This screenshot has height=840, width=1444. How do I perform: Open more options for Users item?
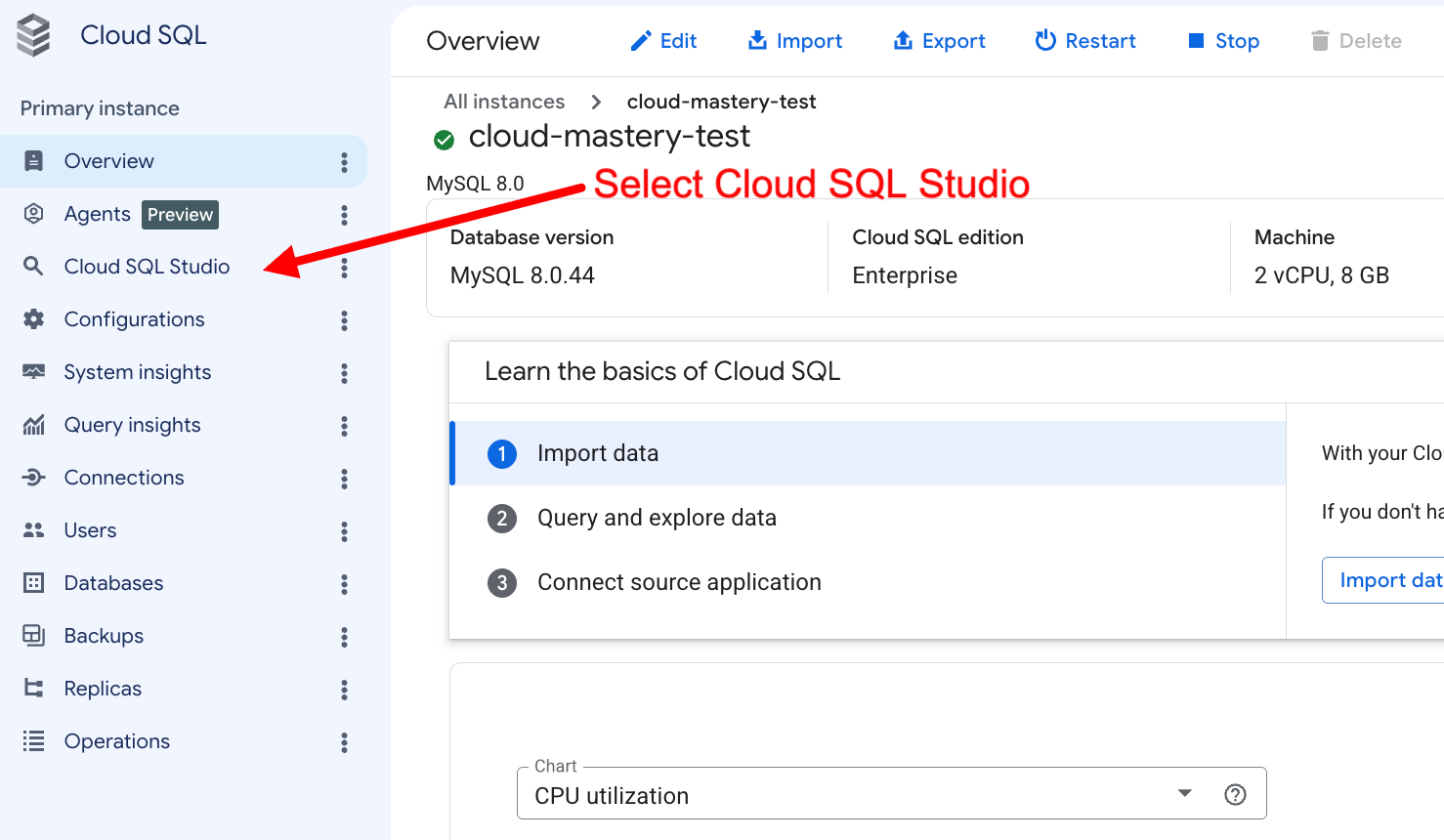coord(344,531)
